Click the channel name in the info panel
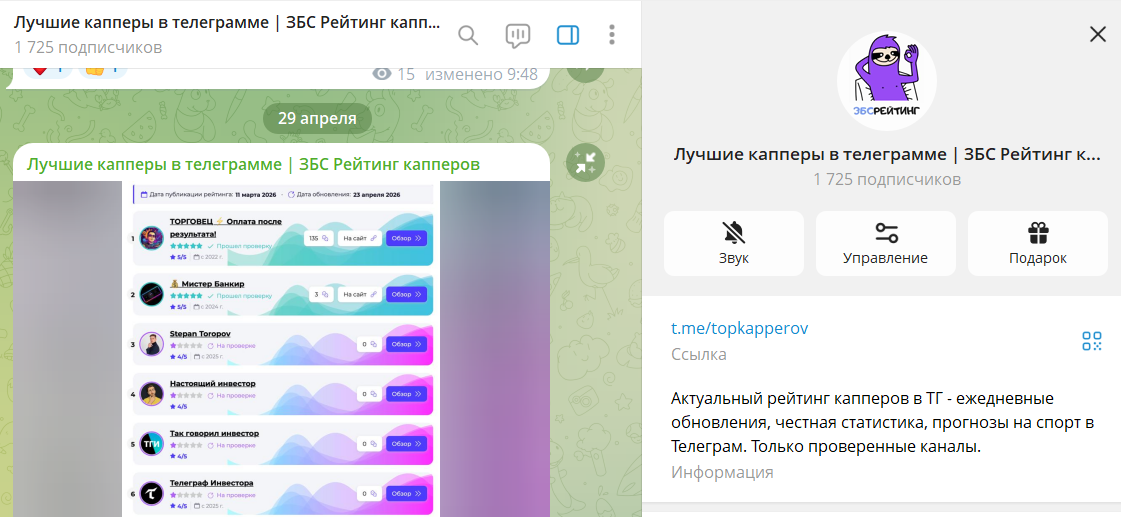 pyautogui.click(x=887, y=154)
